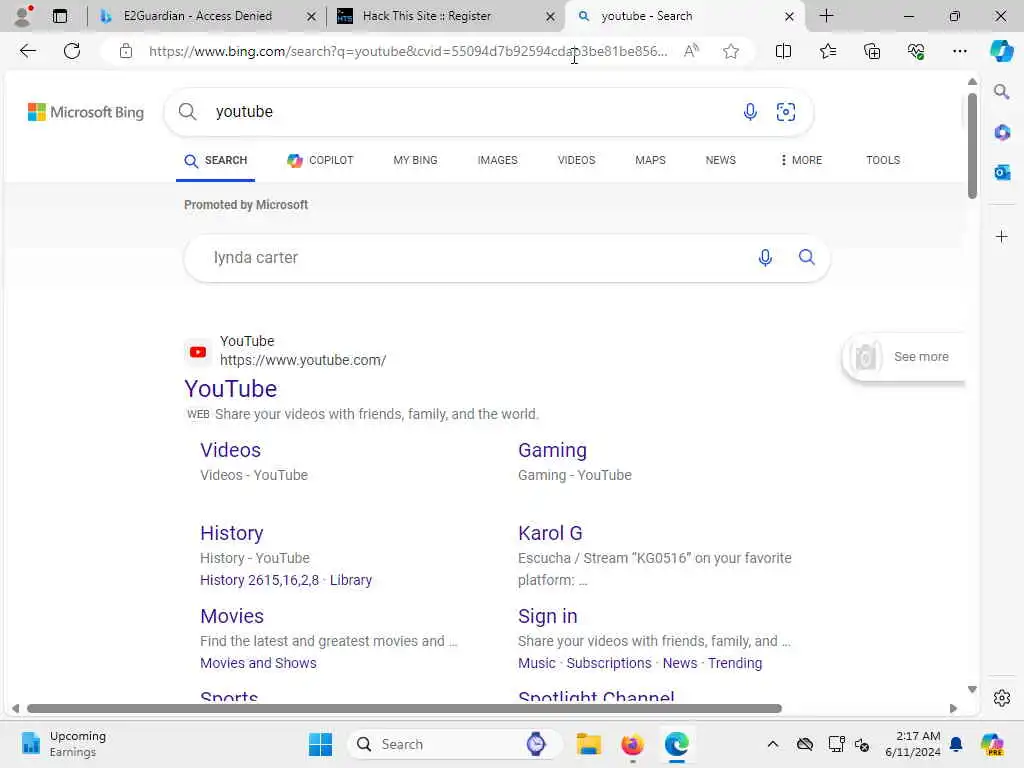
Task: Open Outlook sidebar icon
Action: (1002, 172)
